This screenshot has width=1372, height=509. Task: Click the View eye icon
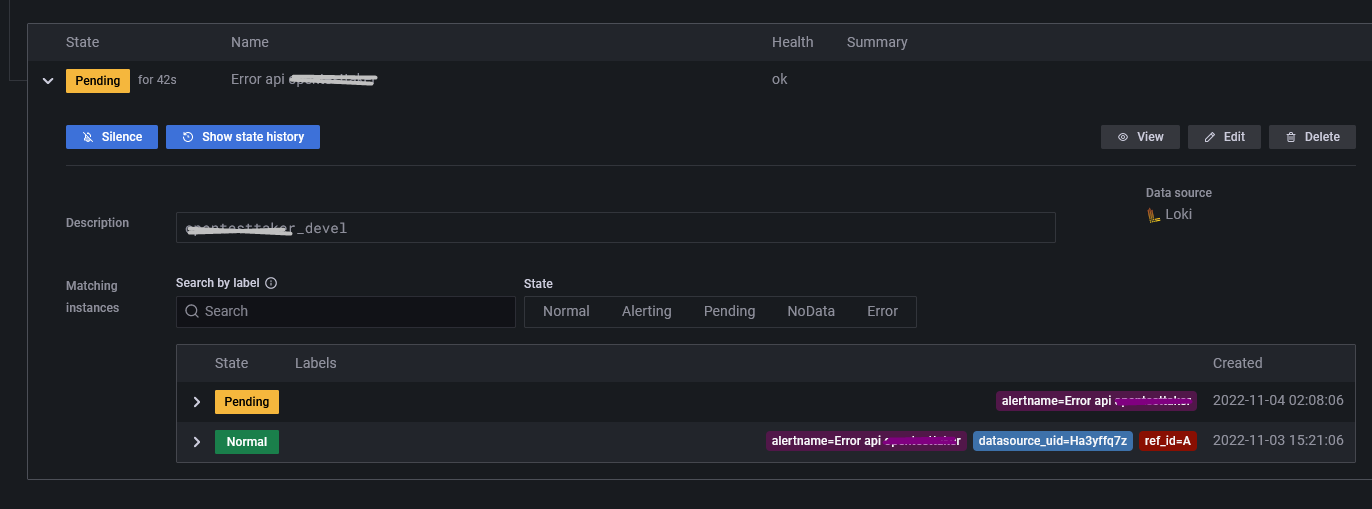1123,137
